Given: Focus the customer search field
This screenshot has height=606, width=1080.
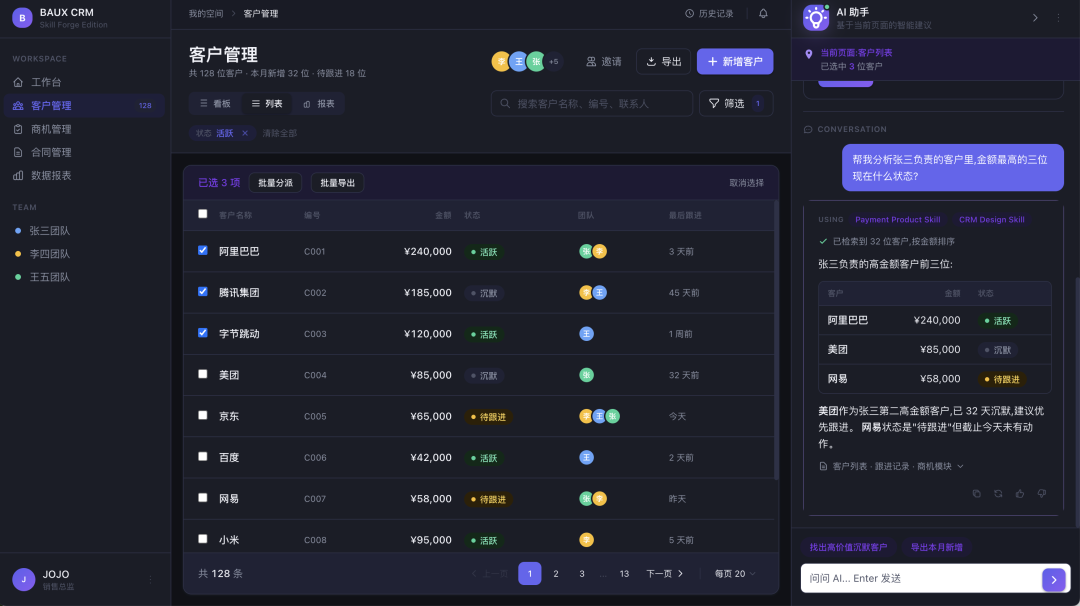Looking at the screenshot, I should (592, 103).
